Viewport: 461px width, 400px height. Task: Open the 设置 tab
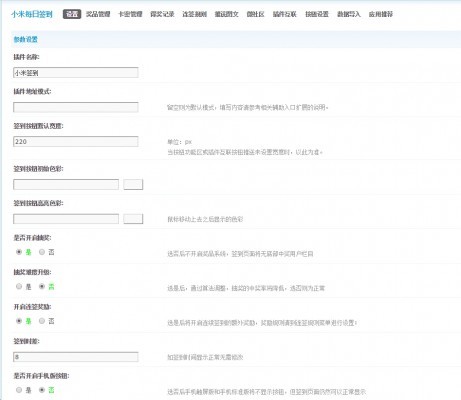[x=72, y=14]
